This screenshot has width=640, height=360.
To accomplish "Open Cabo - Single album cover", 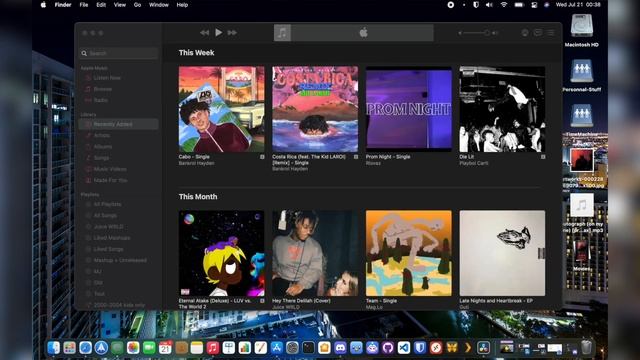I will coord(221,109).
